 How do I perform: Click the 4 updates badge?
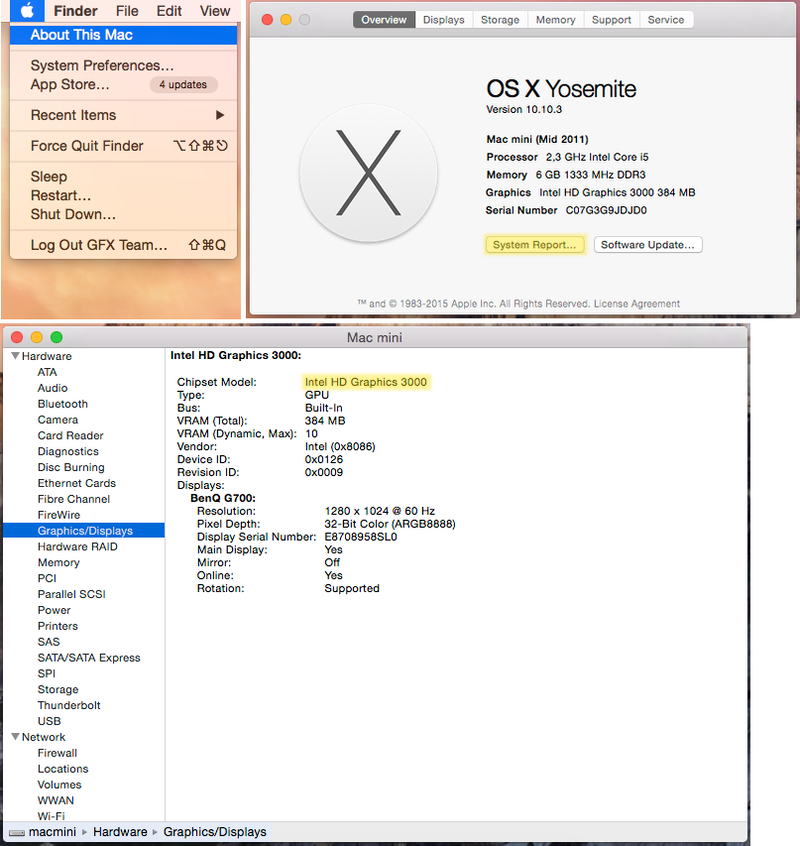pyautogui.click(x=183, y=85)
